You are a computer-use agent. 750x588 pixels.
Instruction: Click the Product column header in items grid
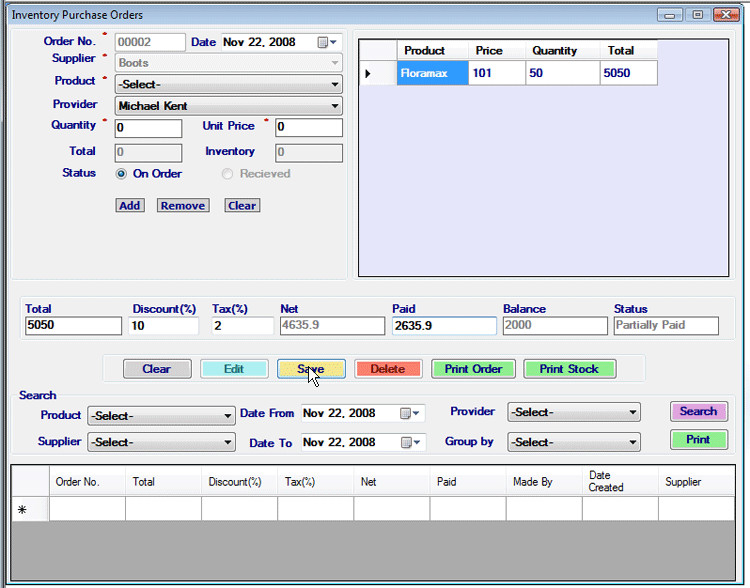click(x=432, y=50)
